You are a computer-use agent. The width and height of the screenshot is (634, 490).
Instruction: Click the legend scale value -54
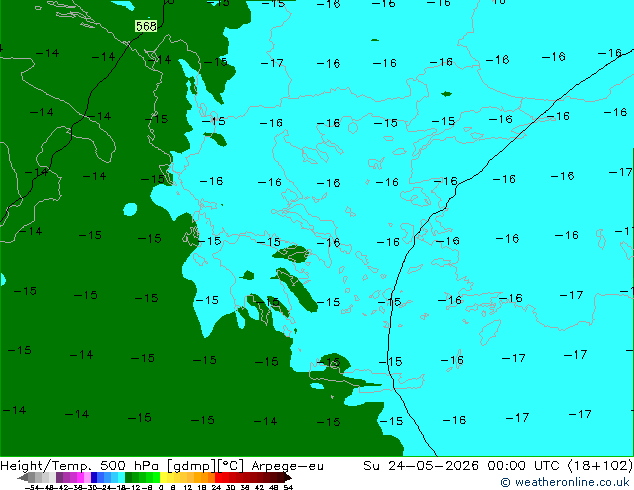tap(32, 487)
